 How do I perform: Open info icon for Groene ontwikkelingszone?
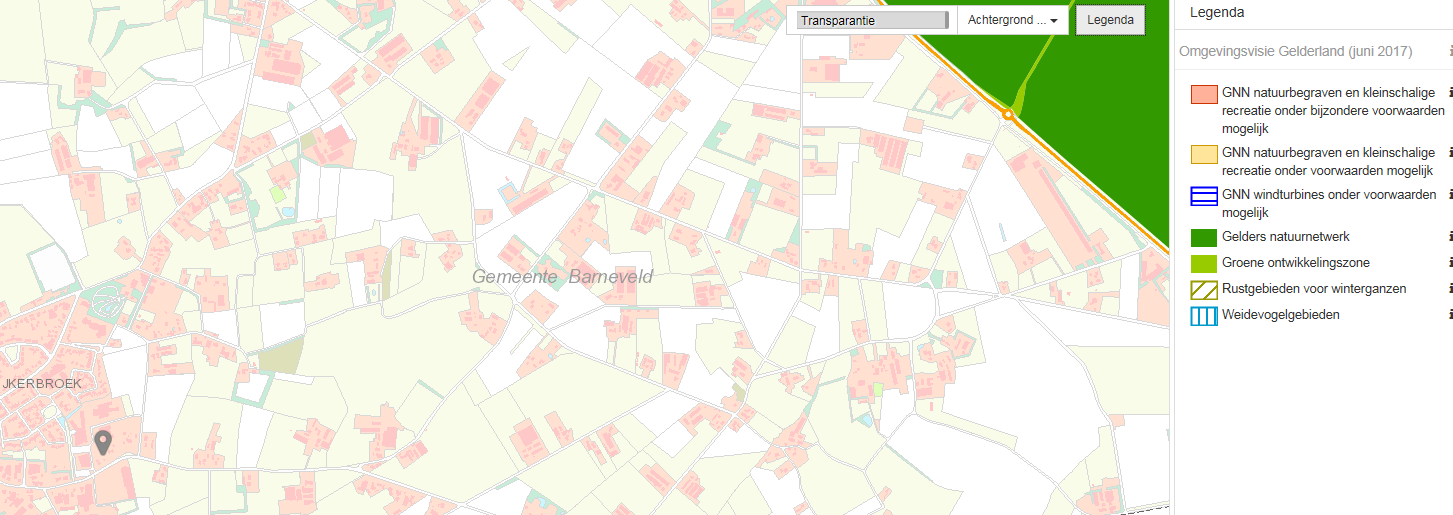click(x=1450, y=263)
